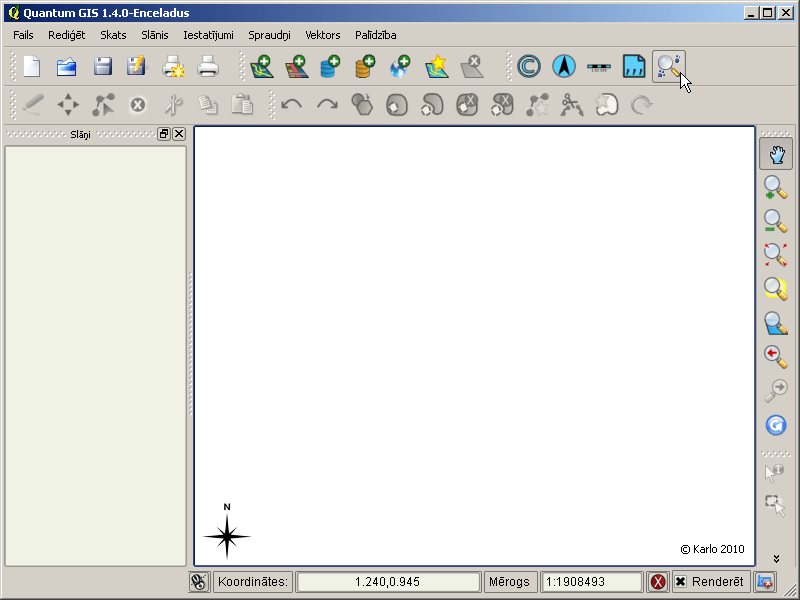Open an existing project file
This screenshot has height=600, width=800.
[67, 66]
